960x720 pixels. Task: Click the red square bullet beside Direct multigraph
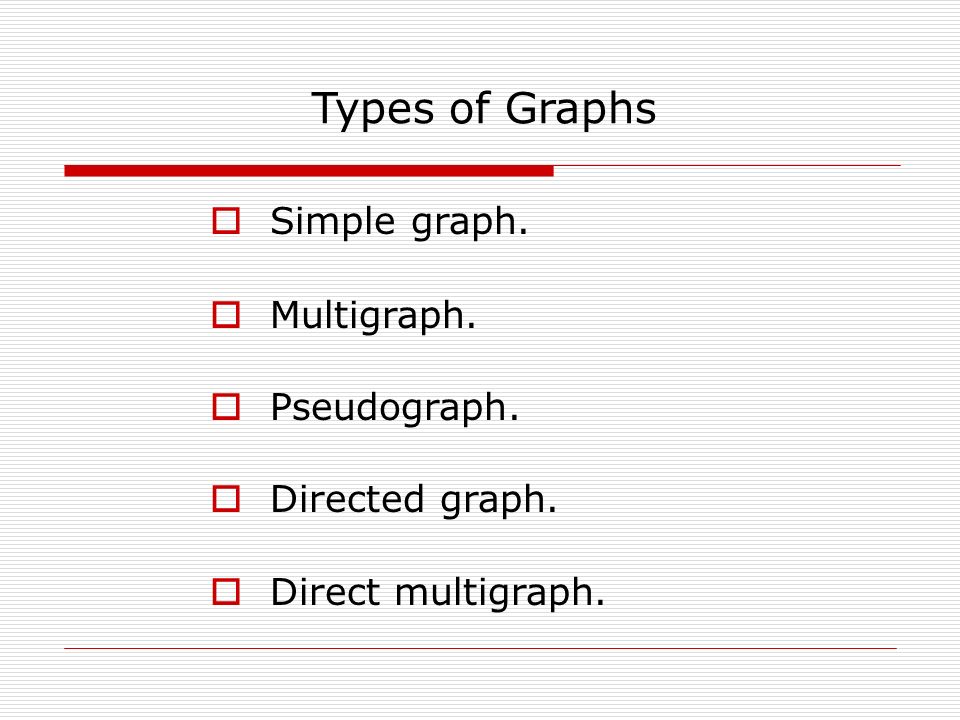226,592
